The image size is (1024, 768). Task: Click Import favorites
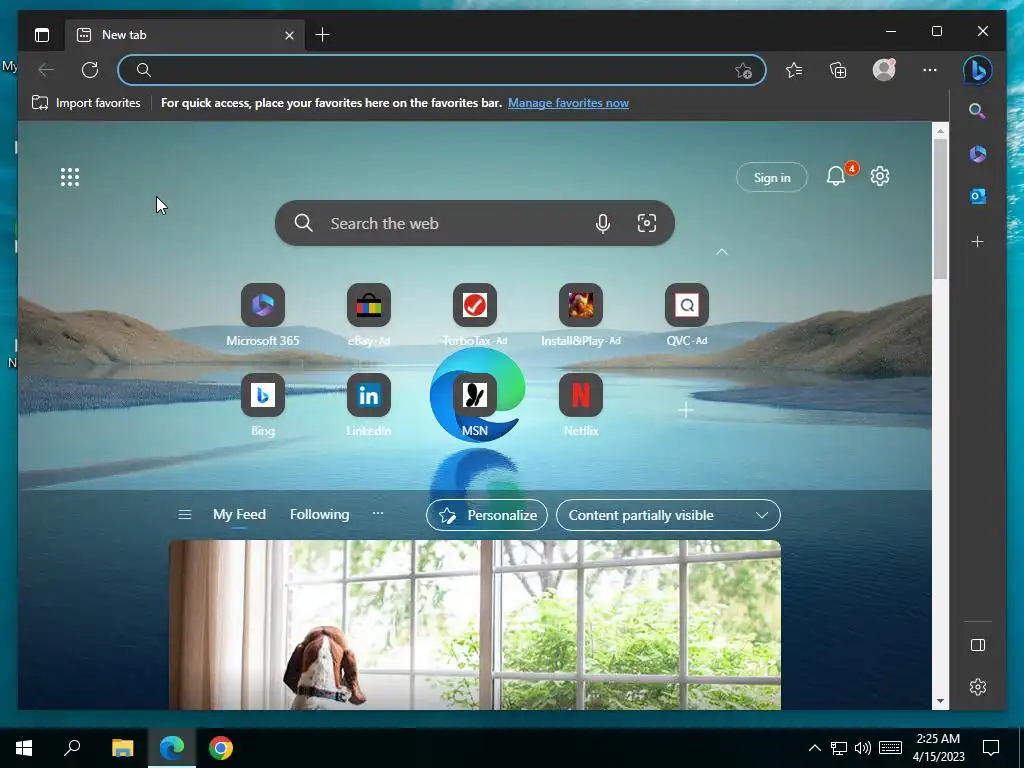(x=86, y=103)
